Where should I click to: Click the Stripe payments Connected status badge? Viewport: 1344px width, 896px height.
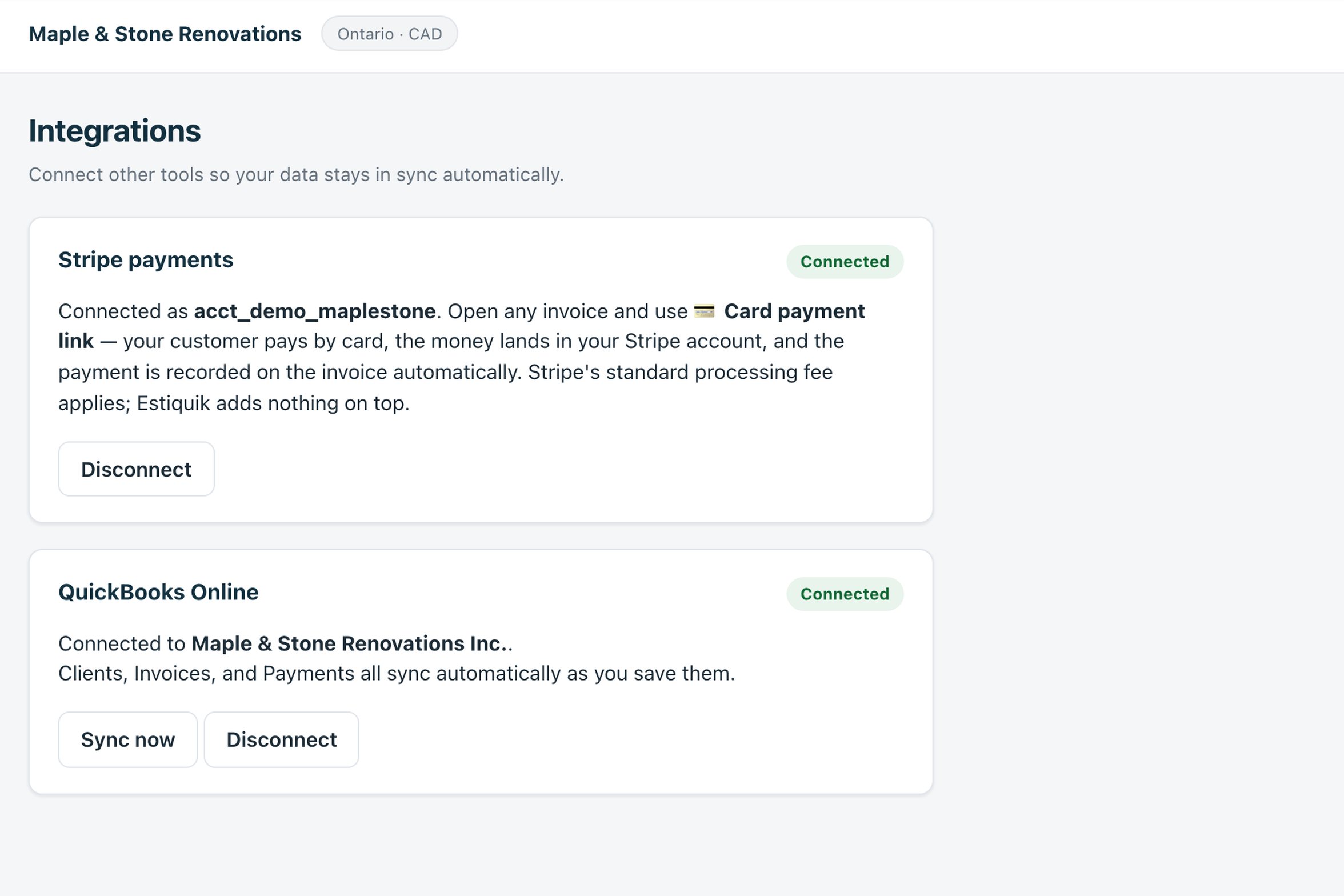click(x=845, y=262)
